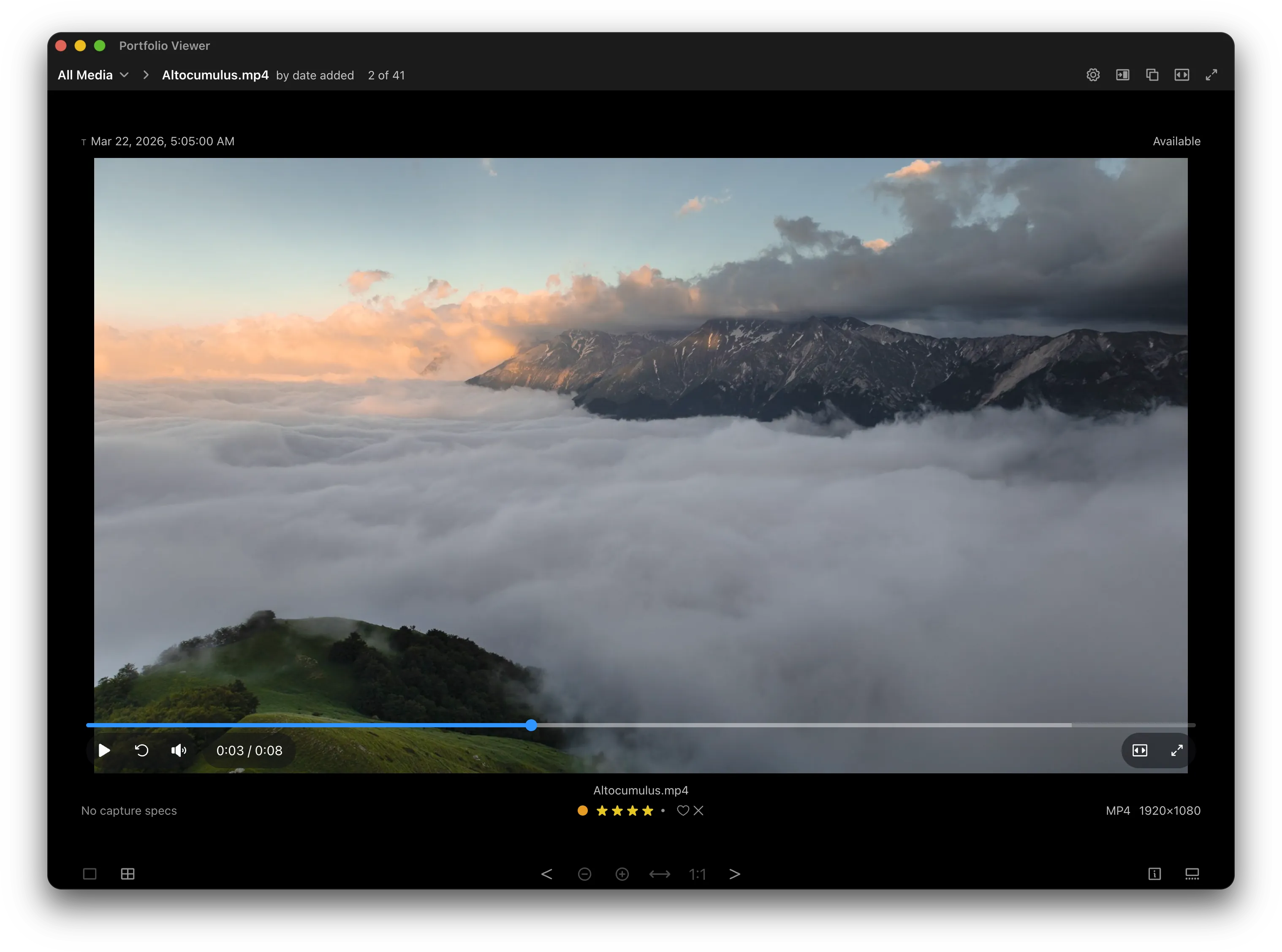The height and width of the screenshot is (952, 1282).
Task: Reject the video with the X flag
Action: 698,811
